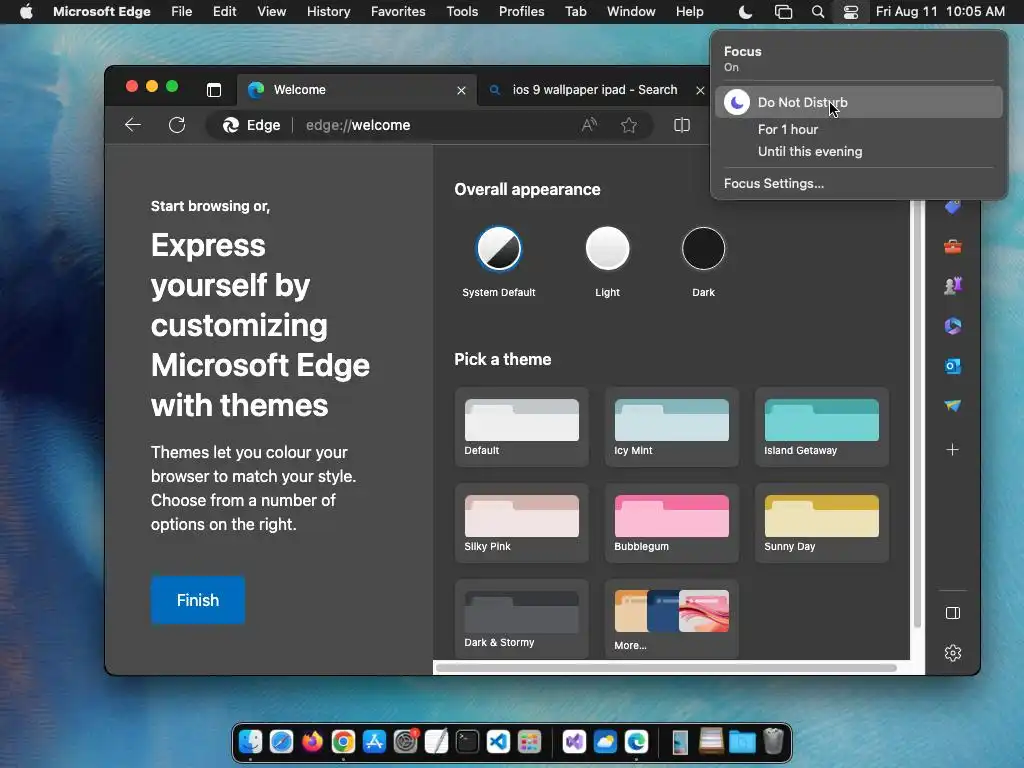Viewport: 1024px width, 768px height.
Task: Open Microsoft 365 in the Edge sidebar
Action: pos(953,325)
